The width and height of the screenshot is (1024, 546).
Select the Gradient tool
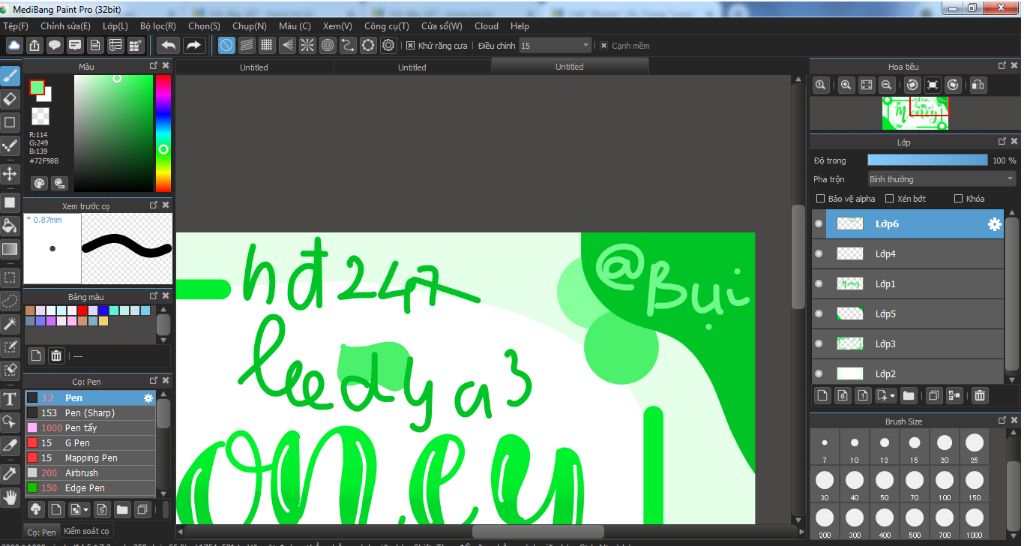pyautogui.click(x=10, y=249)
